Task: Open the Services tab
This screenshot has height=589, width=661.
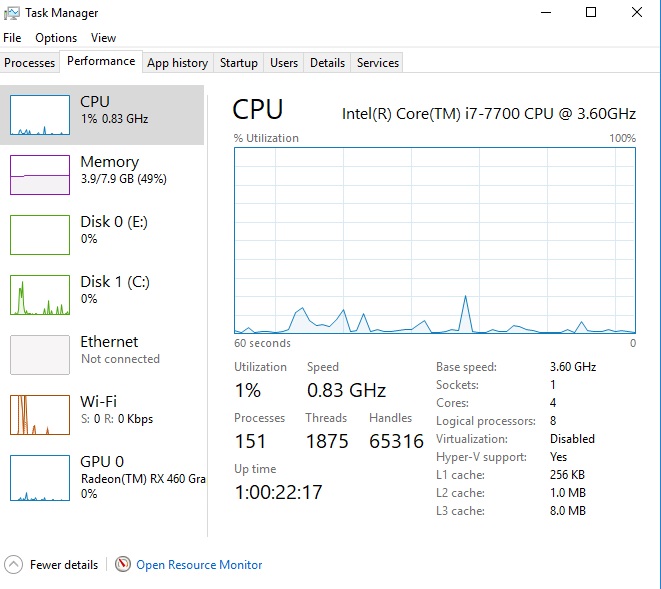Action: [x=378, y=63]
